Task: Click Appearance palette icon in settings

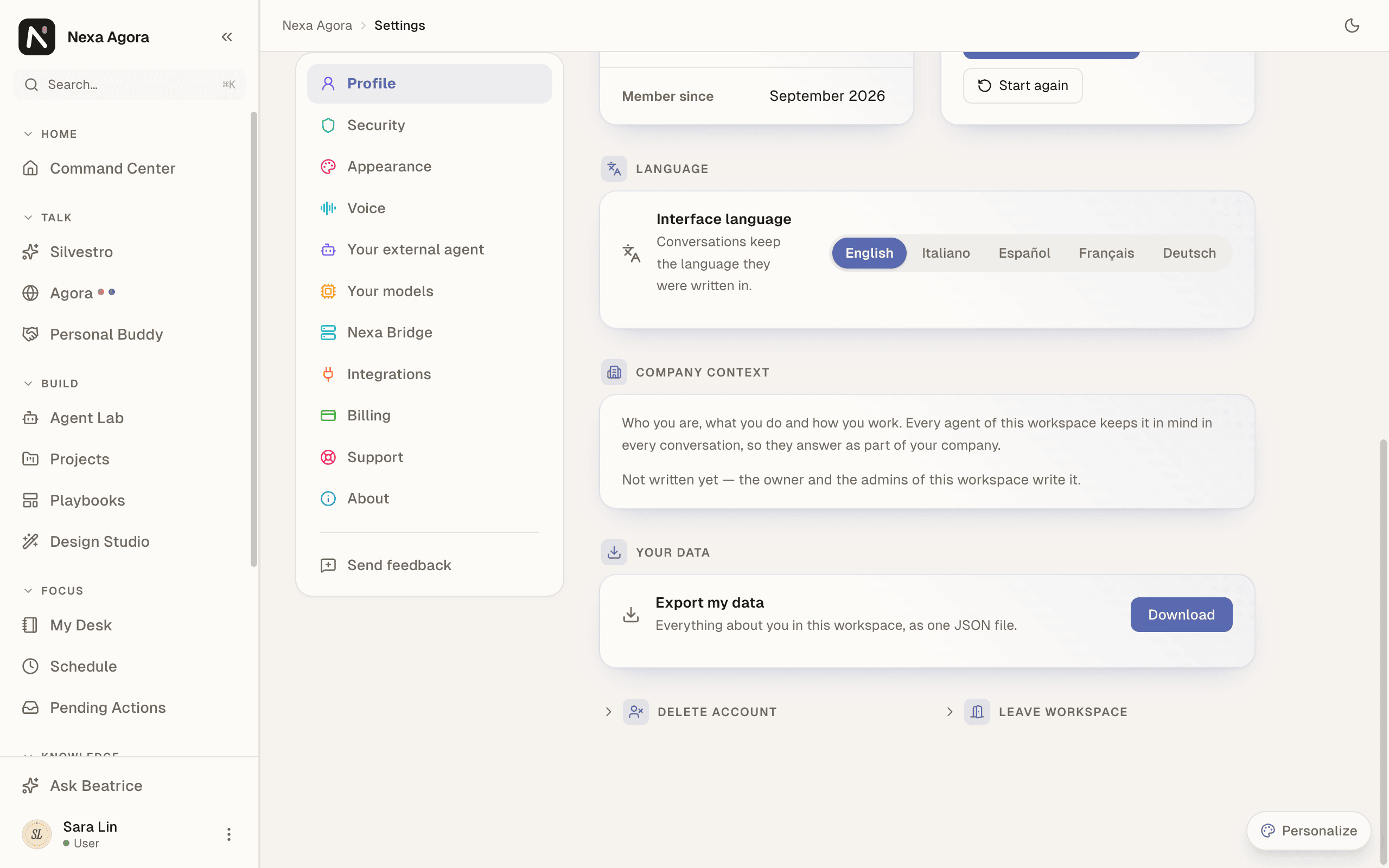Action: 328,167
